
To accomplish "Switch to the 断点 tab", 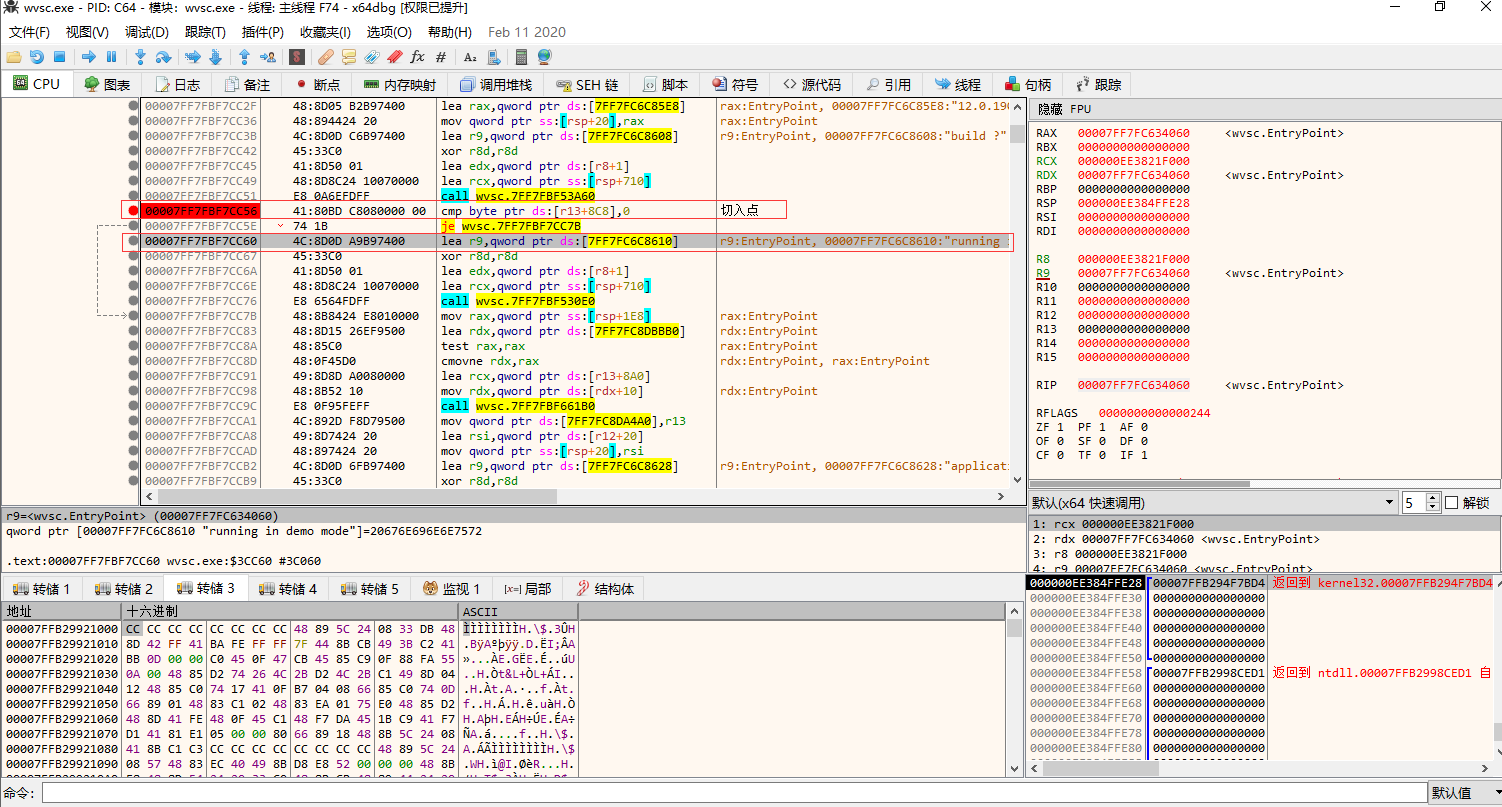I will click(x=317, y=85).
